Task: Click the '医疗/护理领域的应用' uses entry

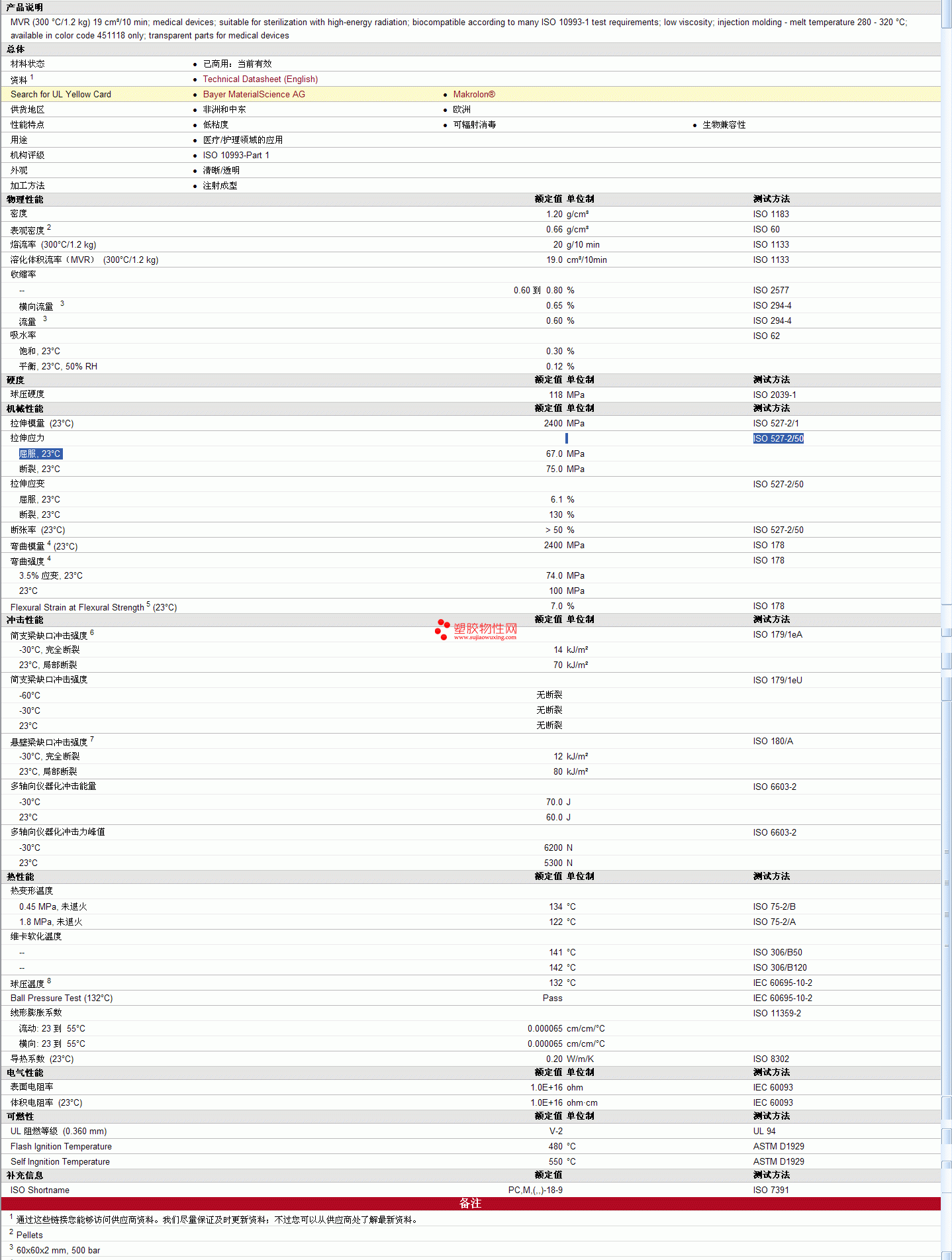Action: coord(243,140)
